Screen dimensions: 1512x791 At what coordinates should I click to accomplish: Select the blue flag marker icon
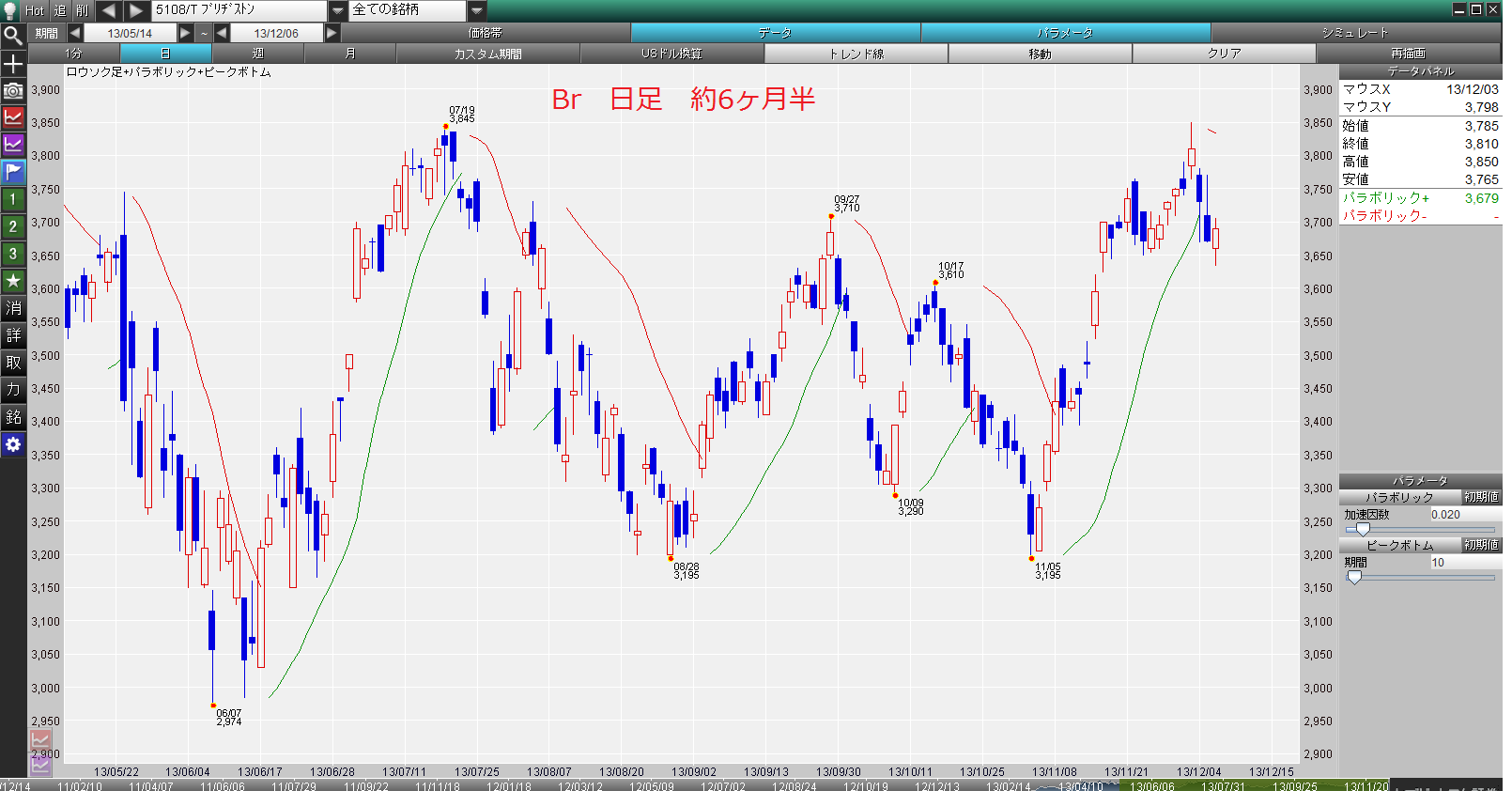tap(13, 172)
